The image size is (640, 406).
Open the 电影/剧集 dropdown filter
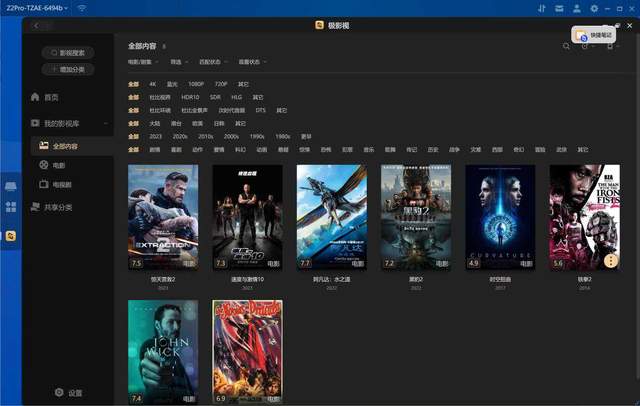(143, 62)
